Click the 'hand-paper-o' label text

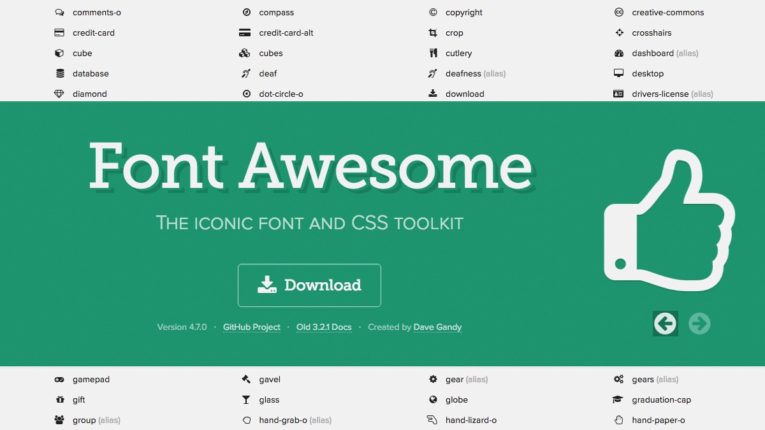pyautogui.click(x=658, y=420)
